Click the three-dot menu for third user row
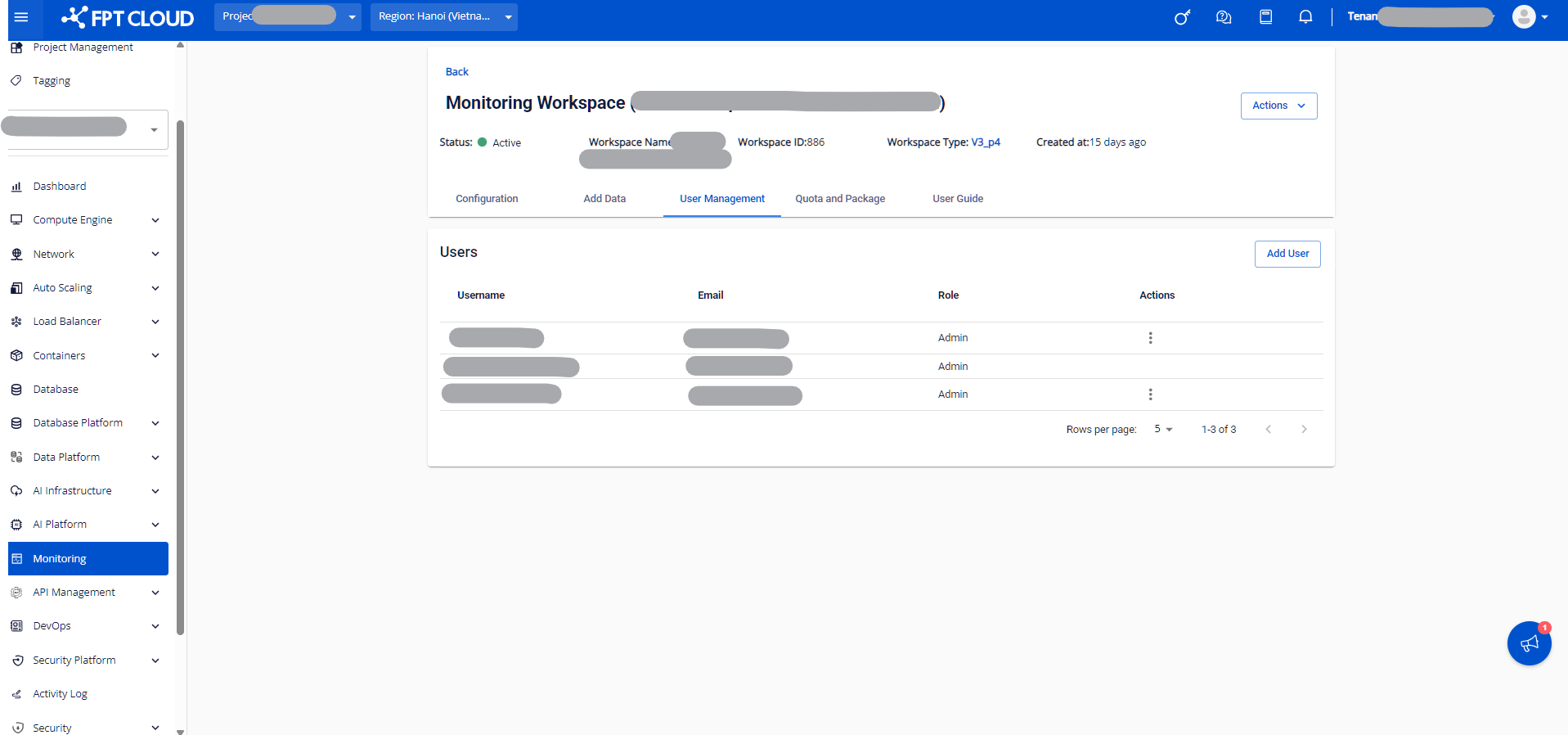1568x735 pixels. click(x=1150, y=395)
